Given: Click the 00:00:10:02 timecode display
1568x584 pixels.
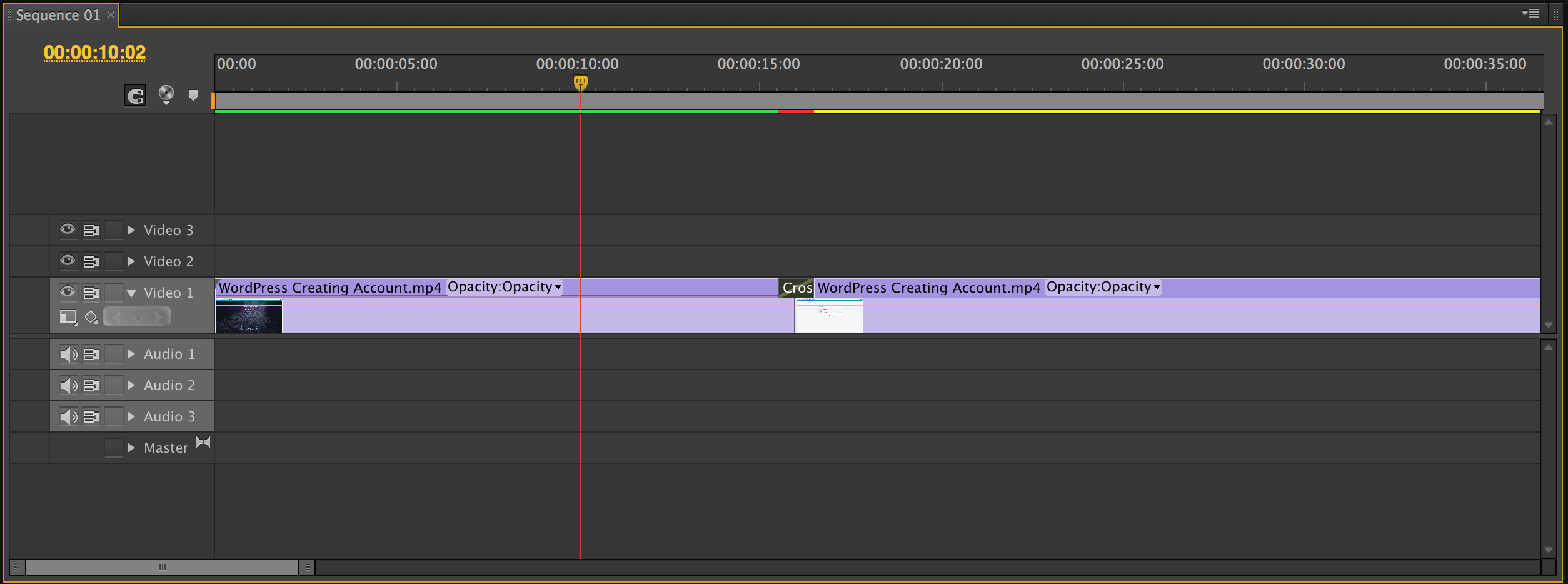Looking at the screenshot, I should 94,53.
